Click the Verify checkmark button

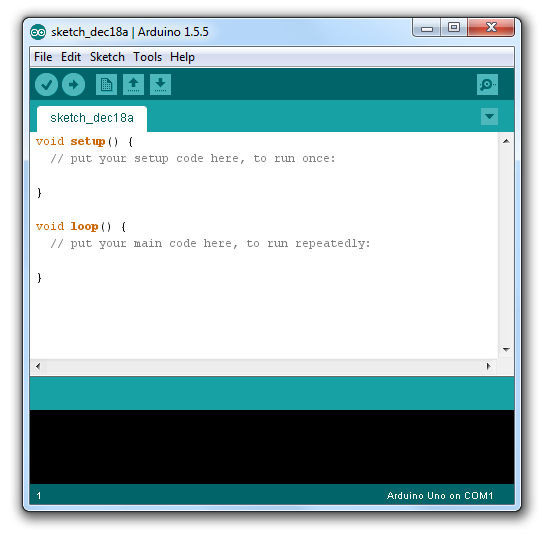pyautogui.click(x=46, y=85)
